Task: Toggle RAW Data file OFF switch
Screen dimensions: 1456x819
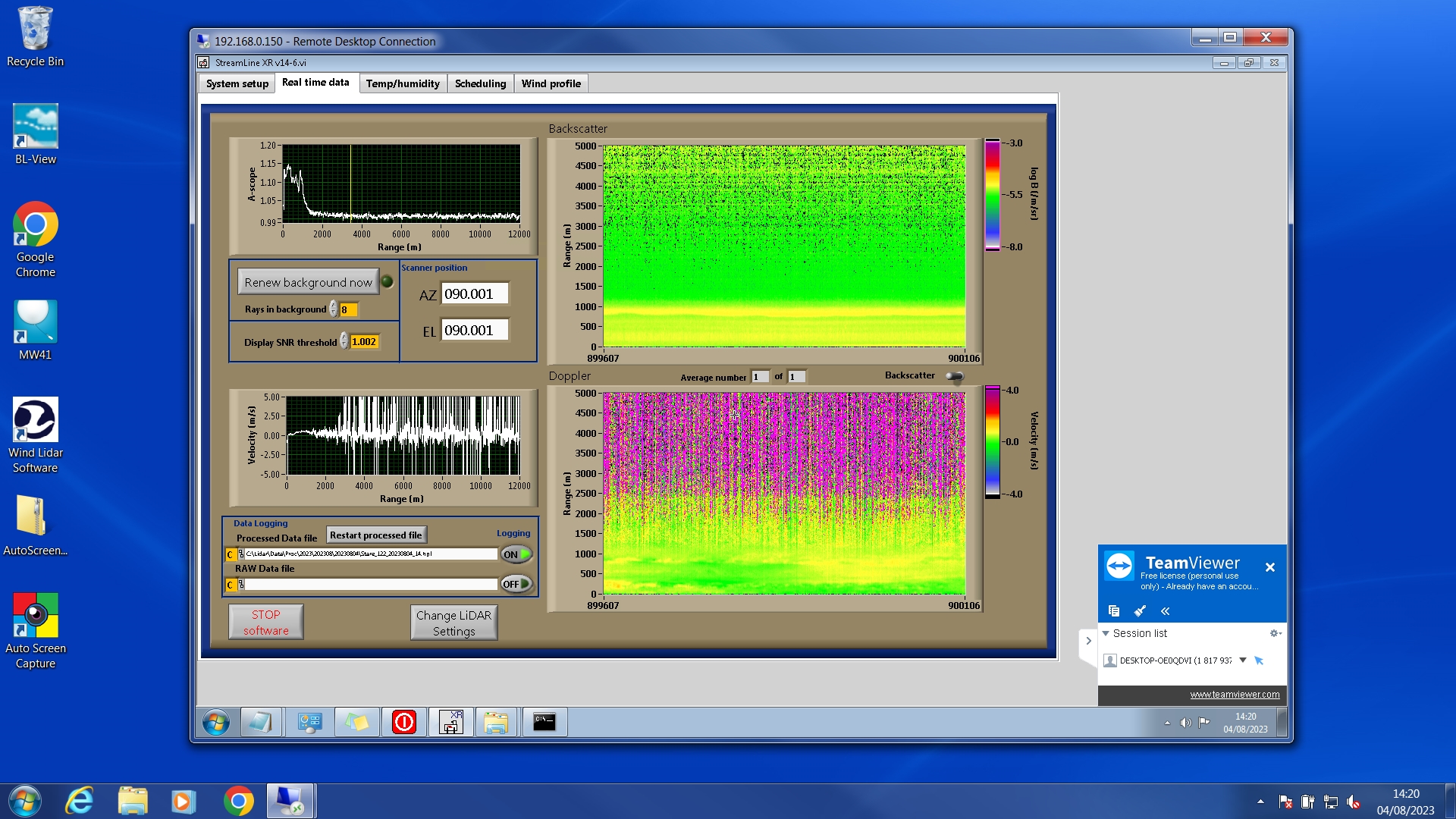Action: click(x=516, y=584)
